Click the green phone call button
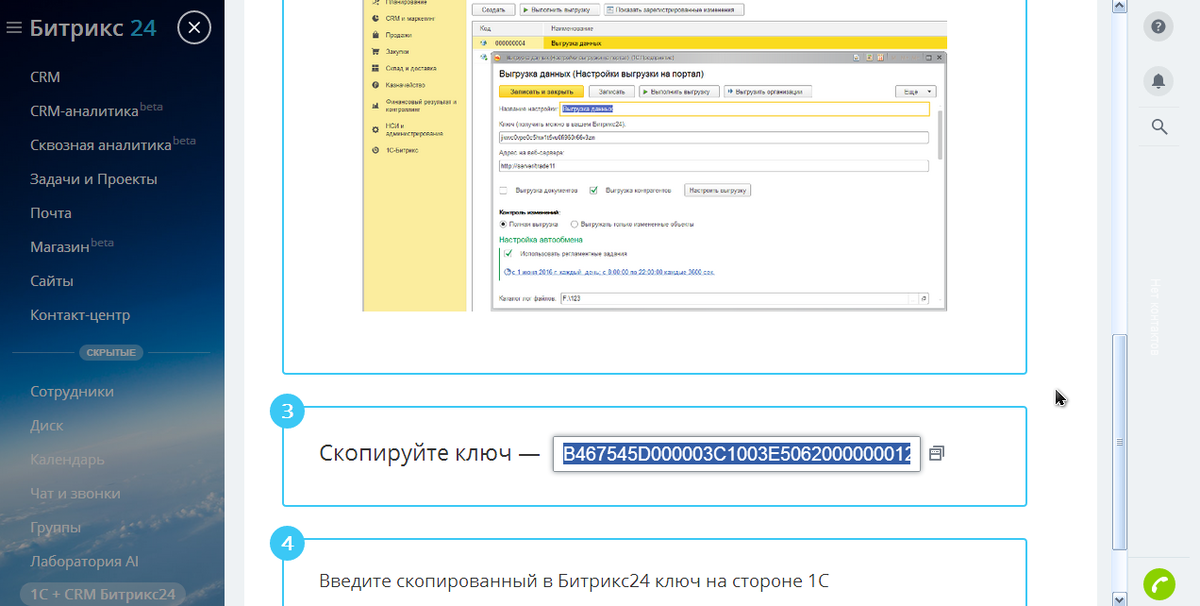The image size is (1200, 606). (x=1159, y=584)
